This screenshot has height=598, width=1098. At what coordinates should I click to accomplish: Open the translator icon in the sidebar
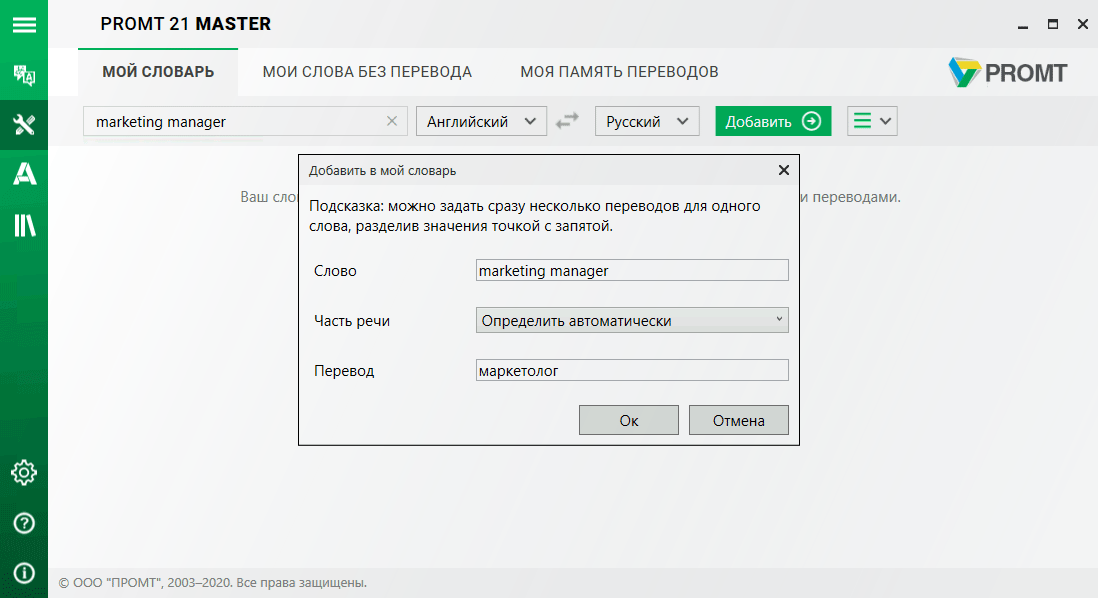[24, 75]
